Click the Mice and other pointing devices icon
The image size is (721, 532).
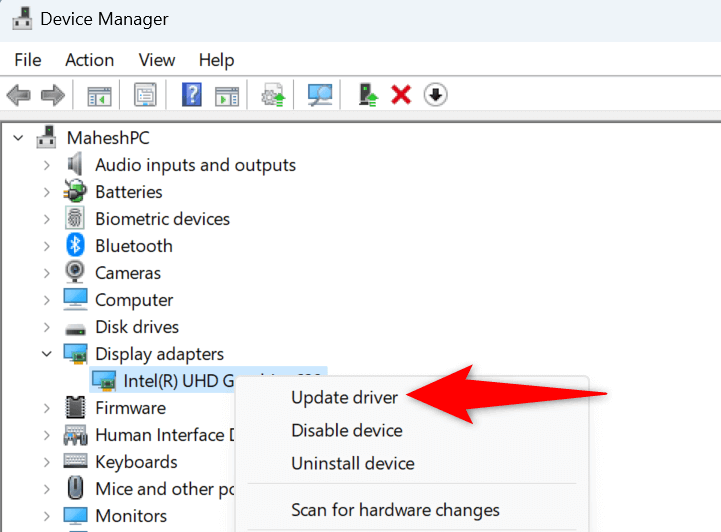point(75,488)
